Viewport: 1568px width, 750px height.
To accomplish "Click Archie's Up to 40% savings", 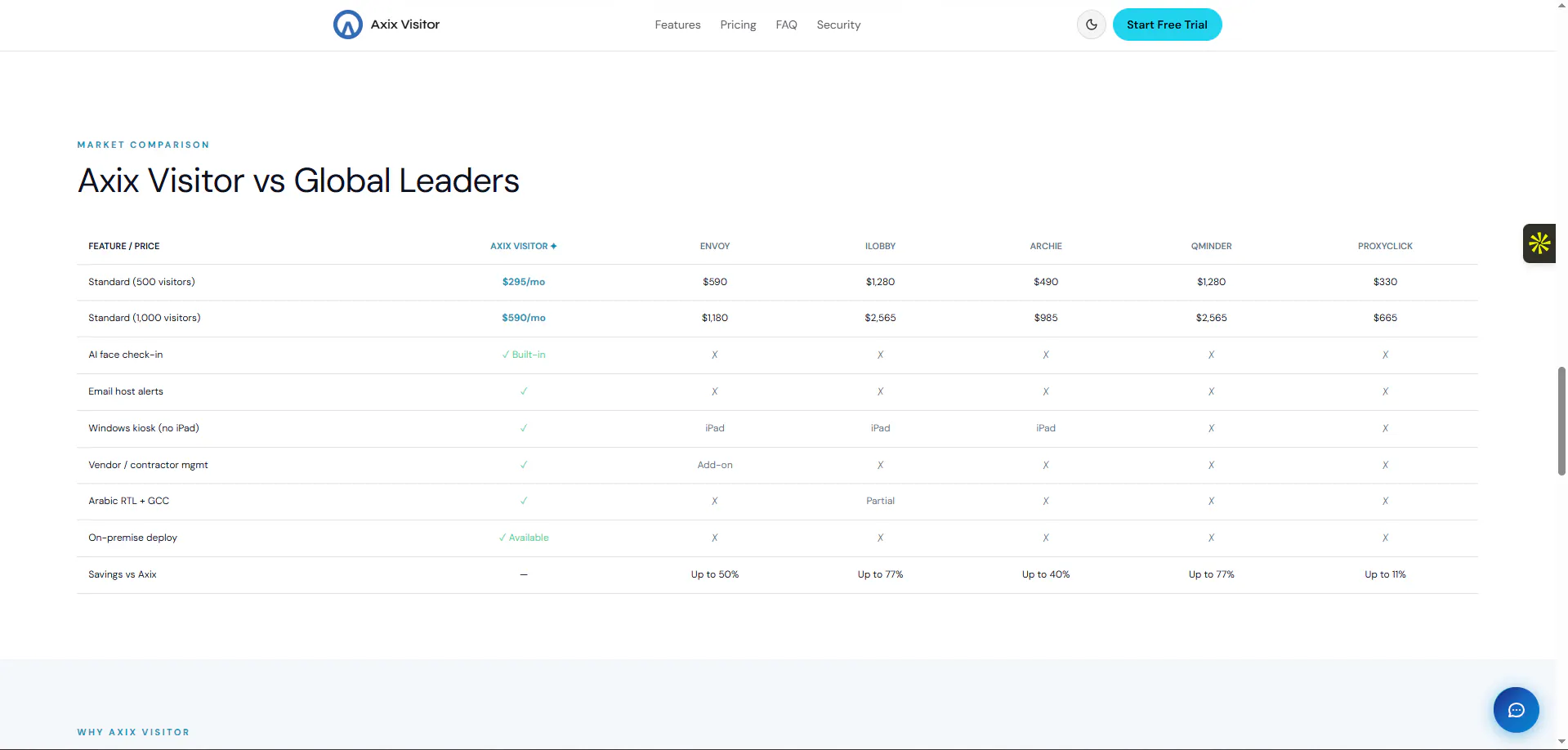I will (x=1045, y=574).
